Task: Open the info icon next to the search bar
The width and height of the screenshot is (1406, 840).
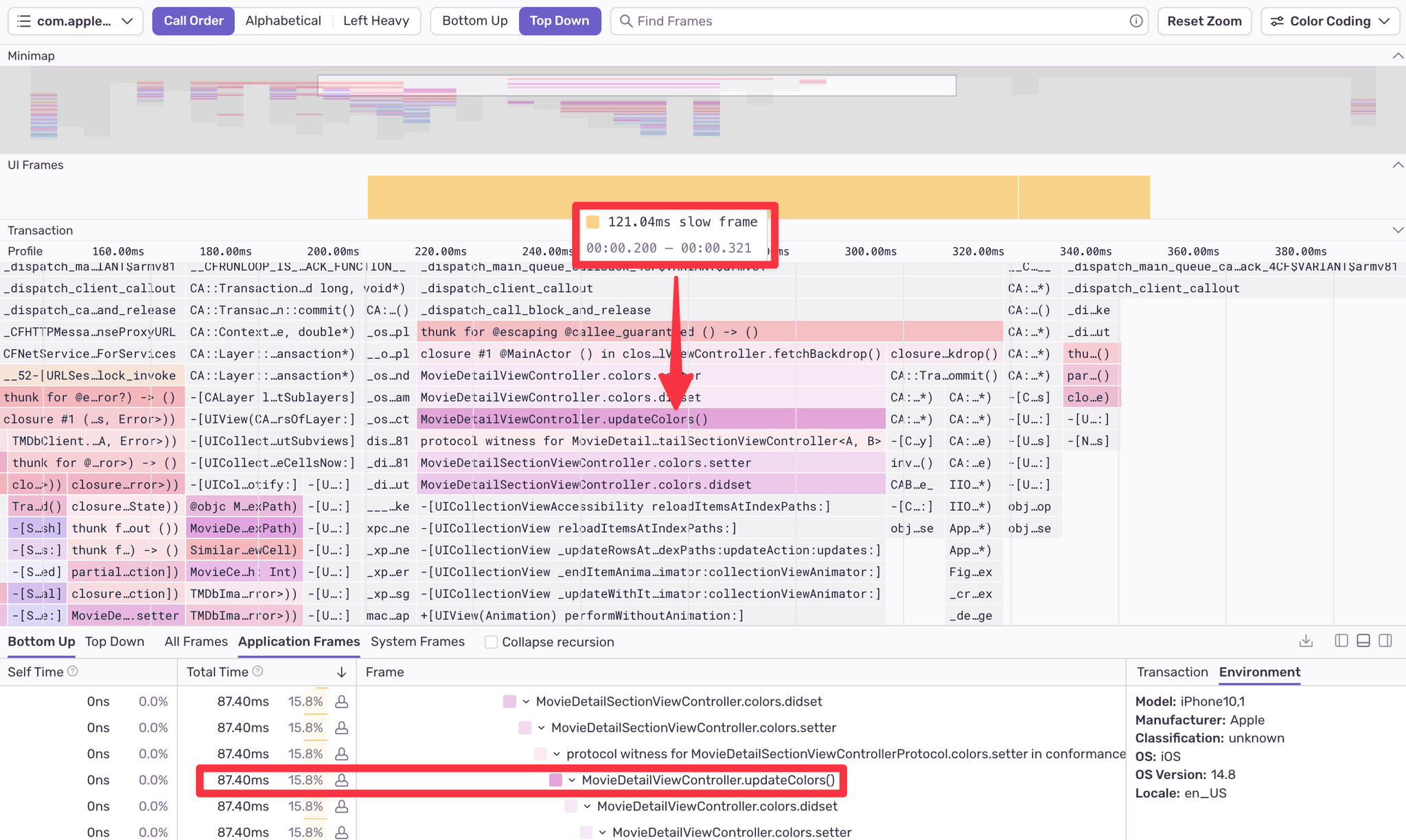Action: [x=1136, y=21]
